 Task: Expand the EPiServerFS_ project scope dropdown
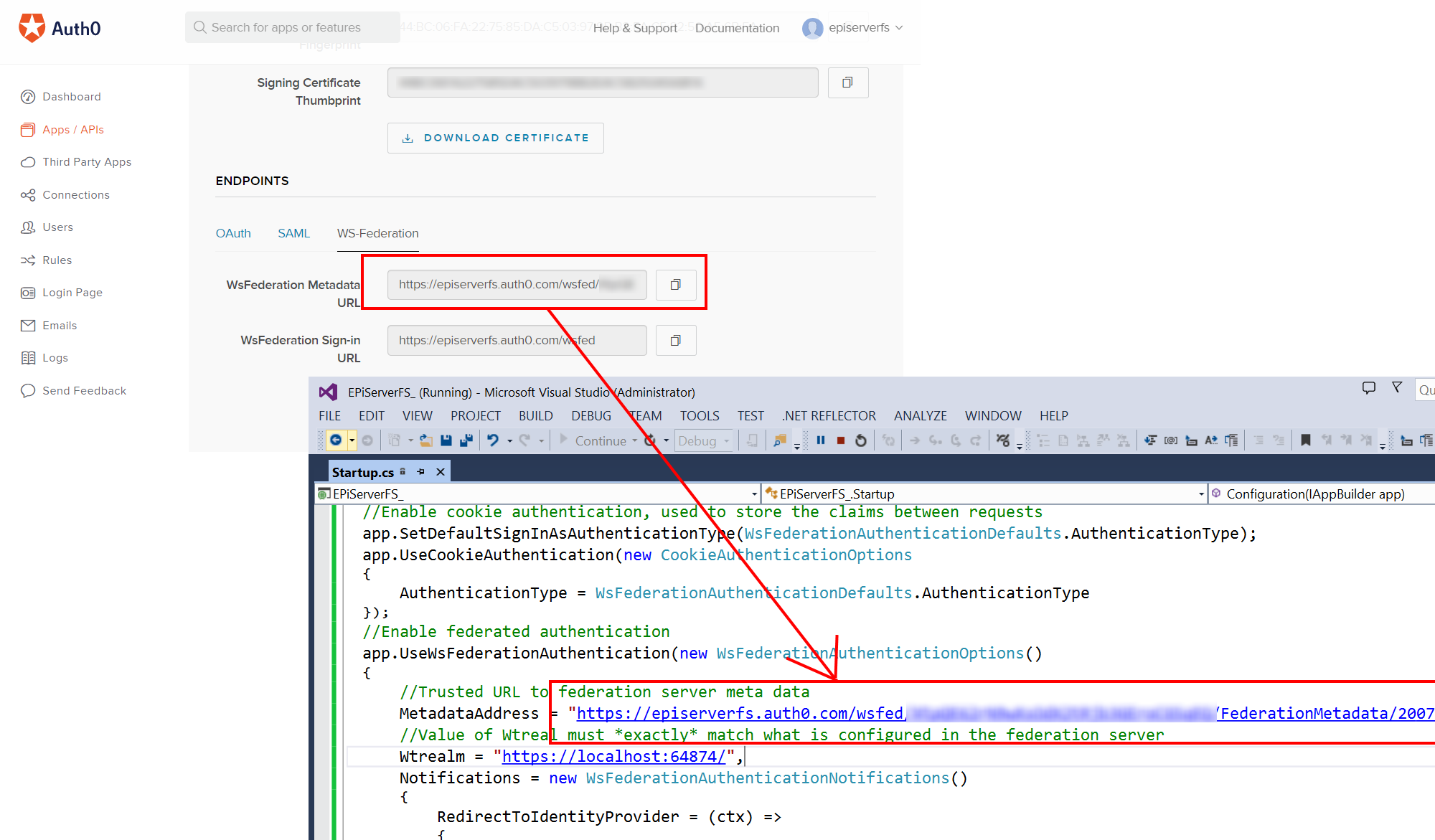754,494
